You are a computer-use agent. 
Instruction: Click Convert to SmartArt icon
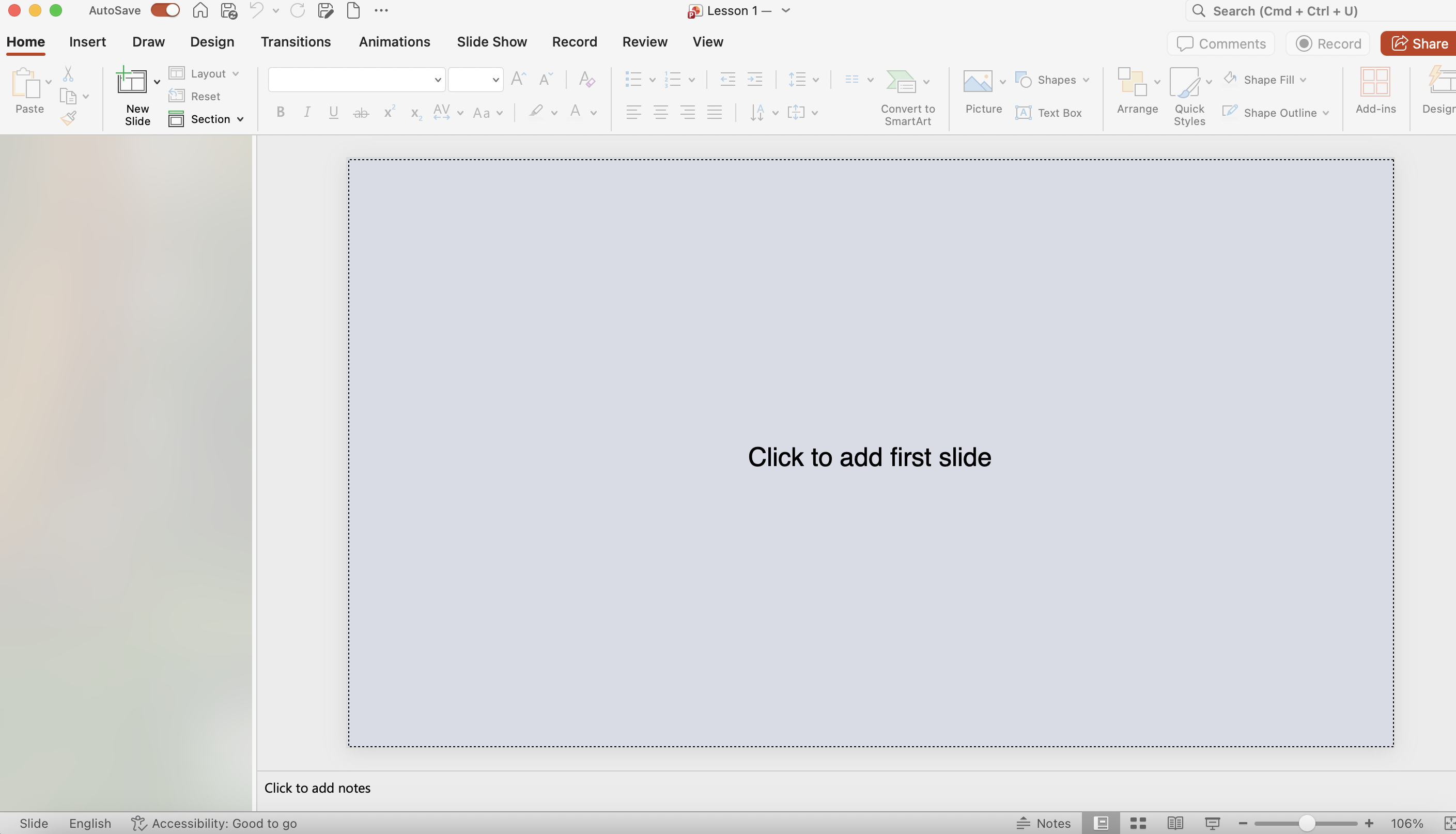pos(901,81)
